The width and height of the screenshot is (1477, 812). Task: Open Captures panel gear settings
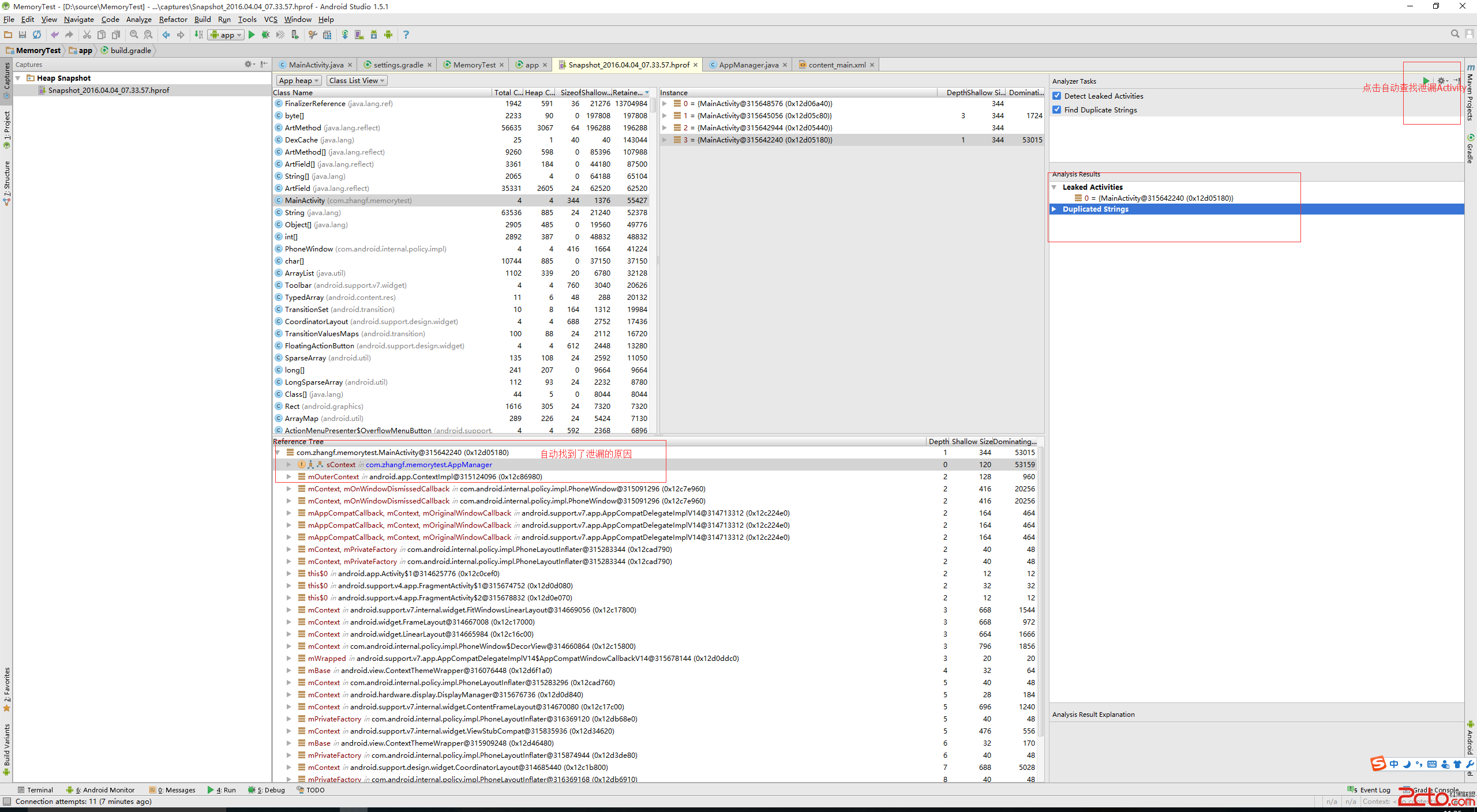pos(248,64)
